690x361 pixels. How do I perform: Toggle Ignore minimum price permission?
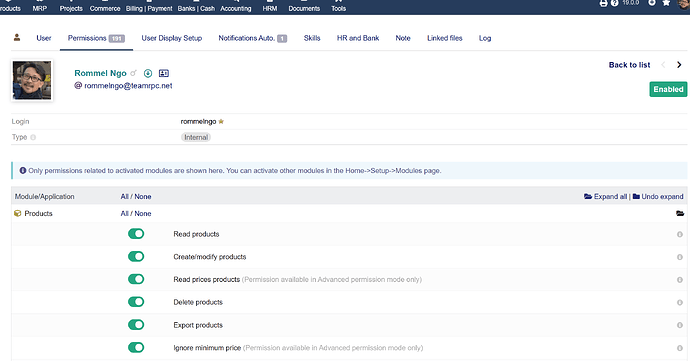coord(136,348)
